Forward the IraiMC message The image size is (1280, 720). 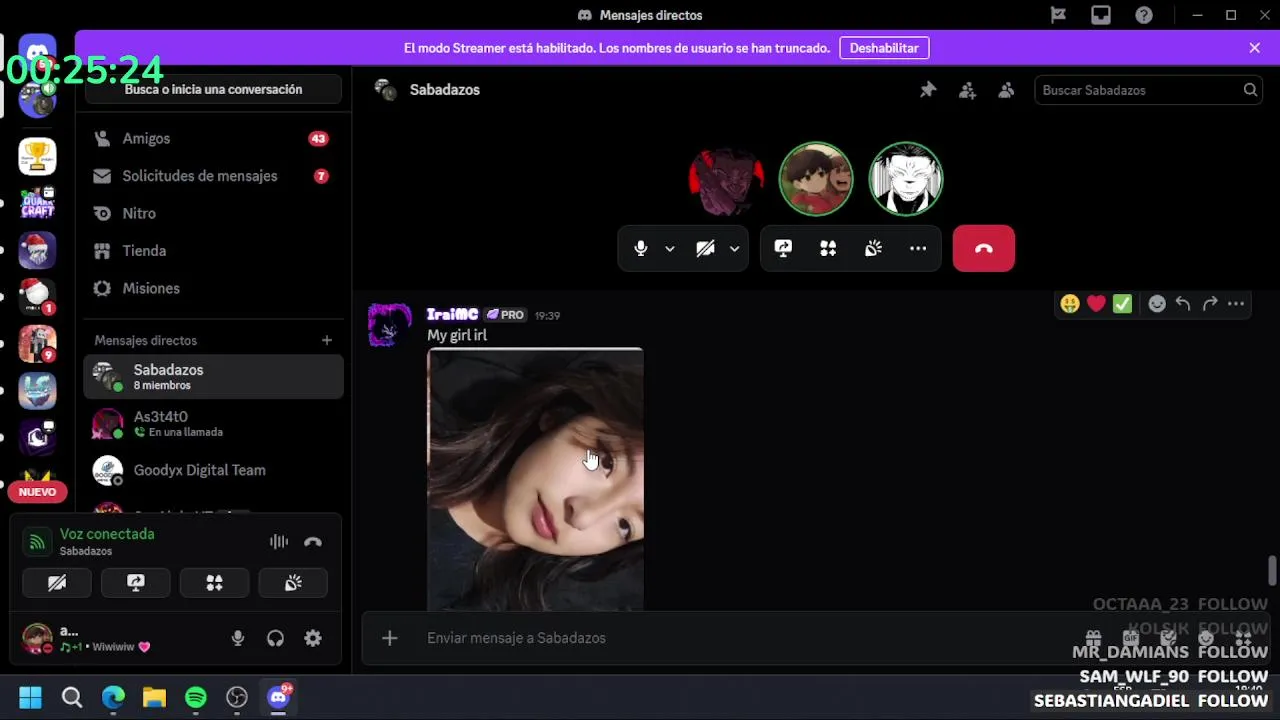pyautogui.click(x=1210, y=304)
